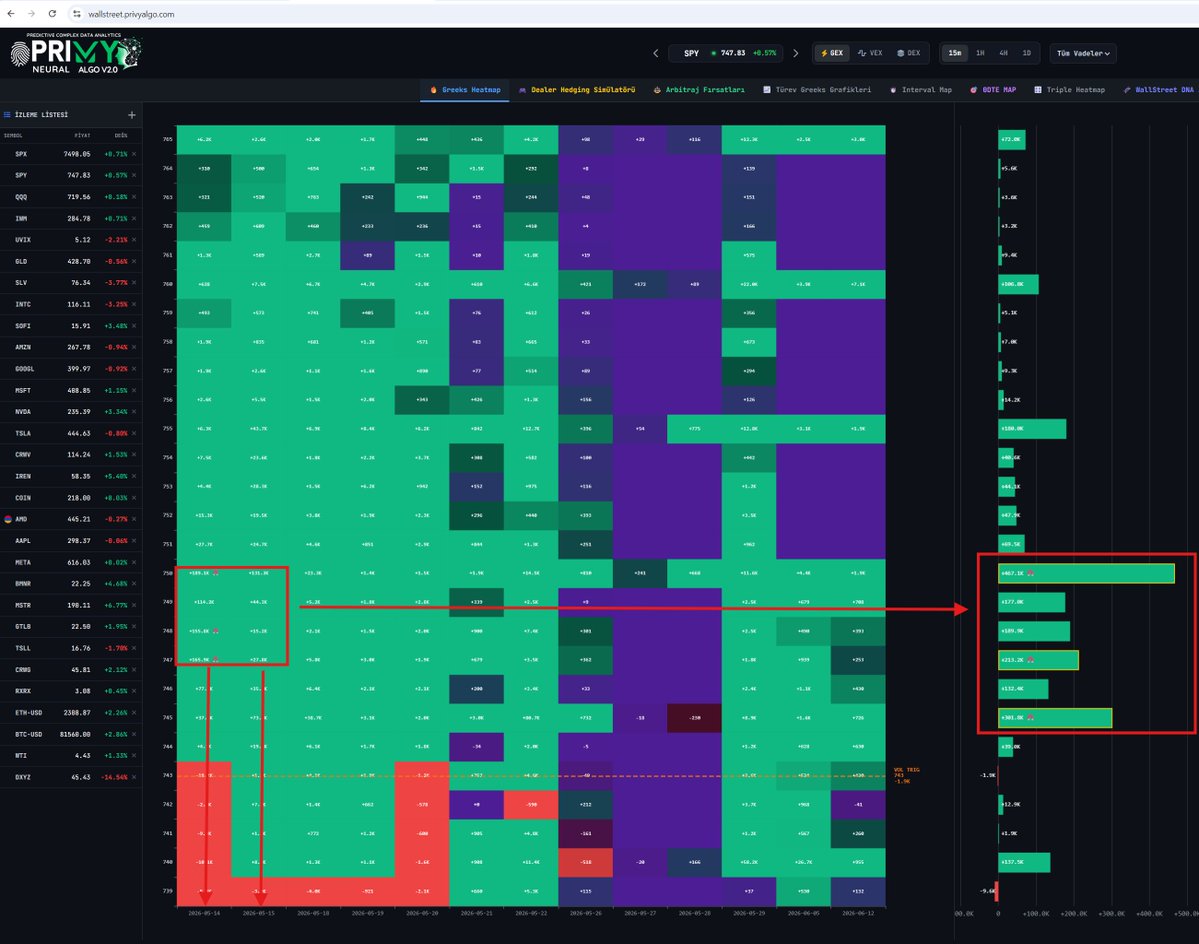Click the 2026-05-21 expiry date label
Screen dimensions: 1199x944
(x=476, y=913)
